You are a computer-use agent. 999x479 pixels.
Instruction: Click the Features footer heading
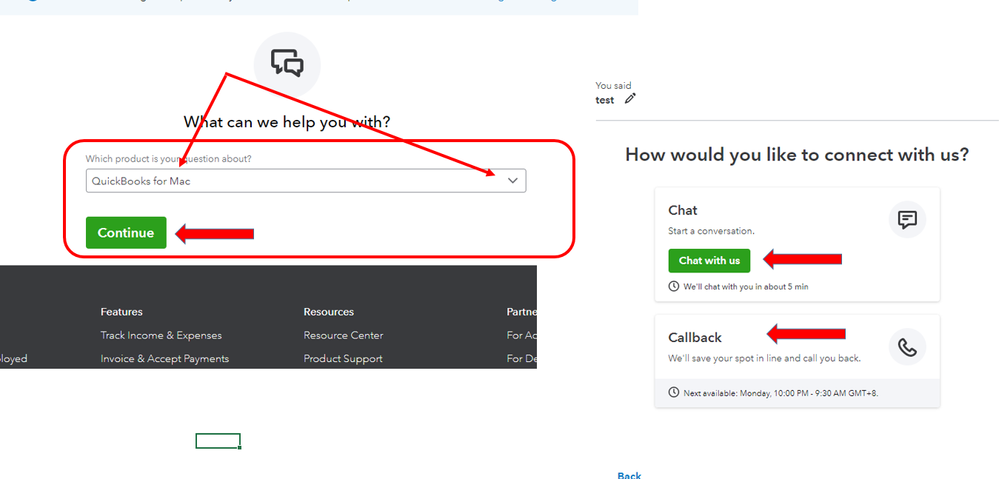pos(122,311)
